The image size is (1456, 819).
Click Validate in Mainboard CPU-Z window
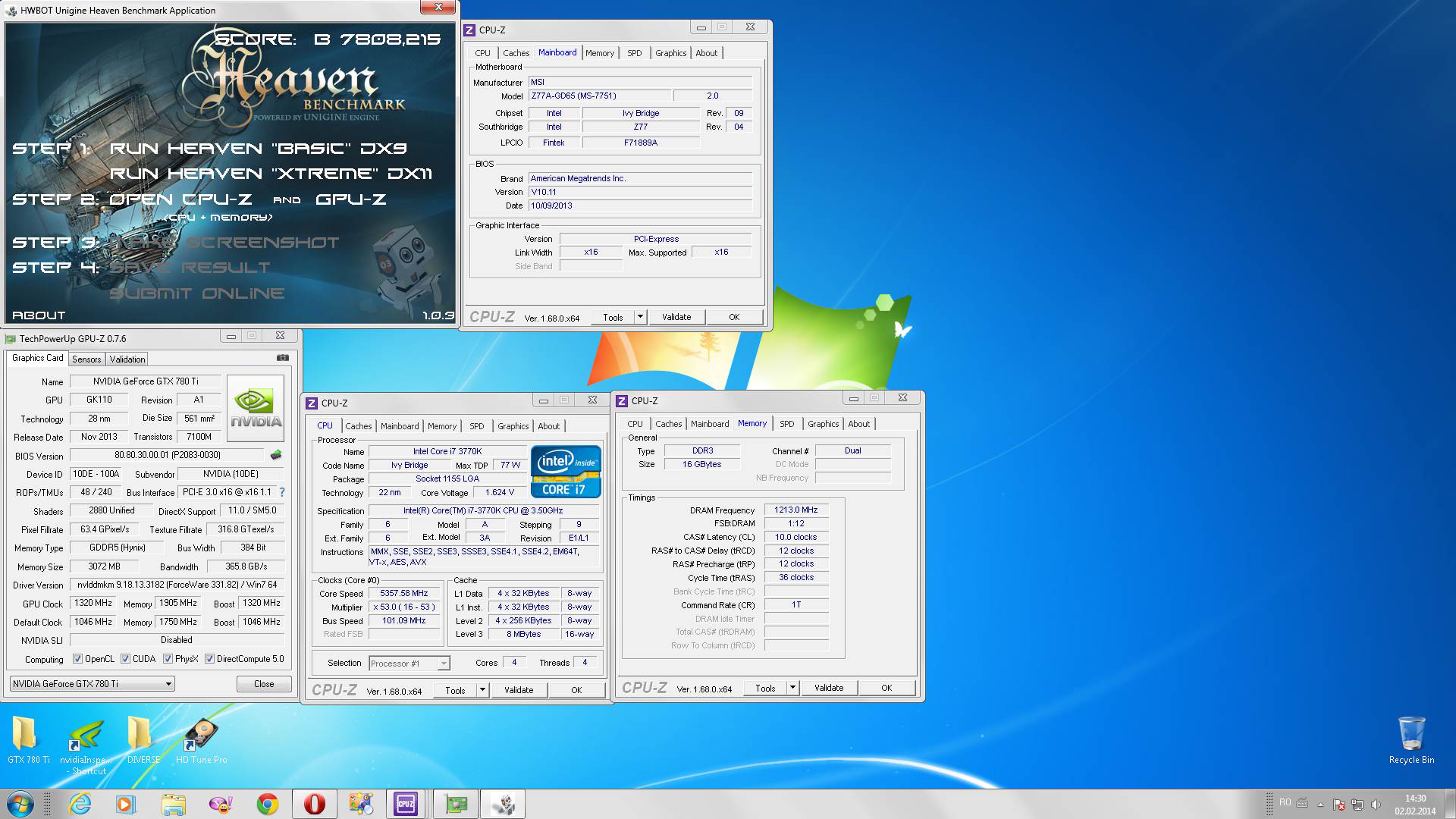point(676,317)
